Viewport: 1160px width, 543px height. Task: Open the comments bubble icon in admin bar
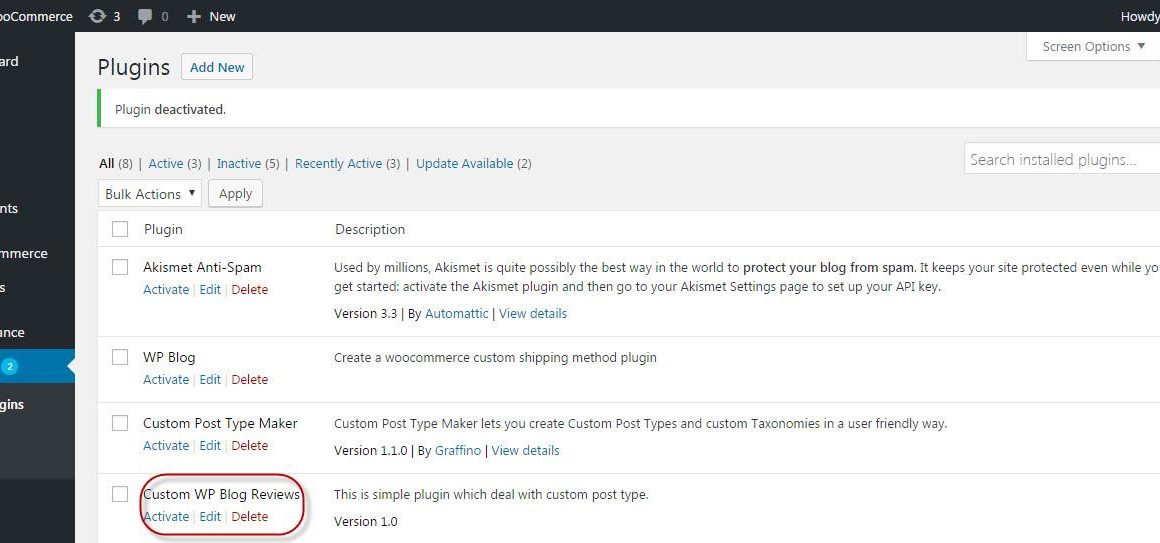[146, 16]
